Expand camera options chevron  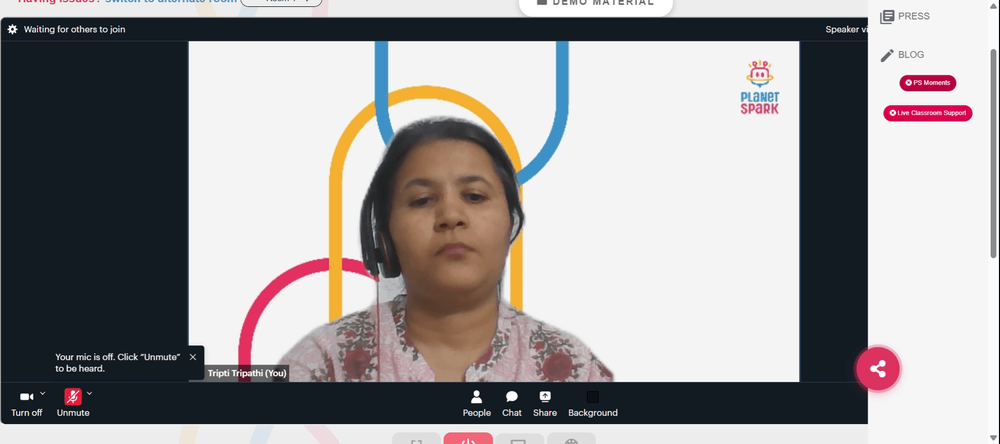(x=43, y=393)
